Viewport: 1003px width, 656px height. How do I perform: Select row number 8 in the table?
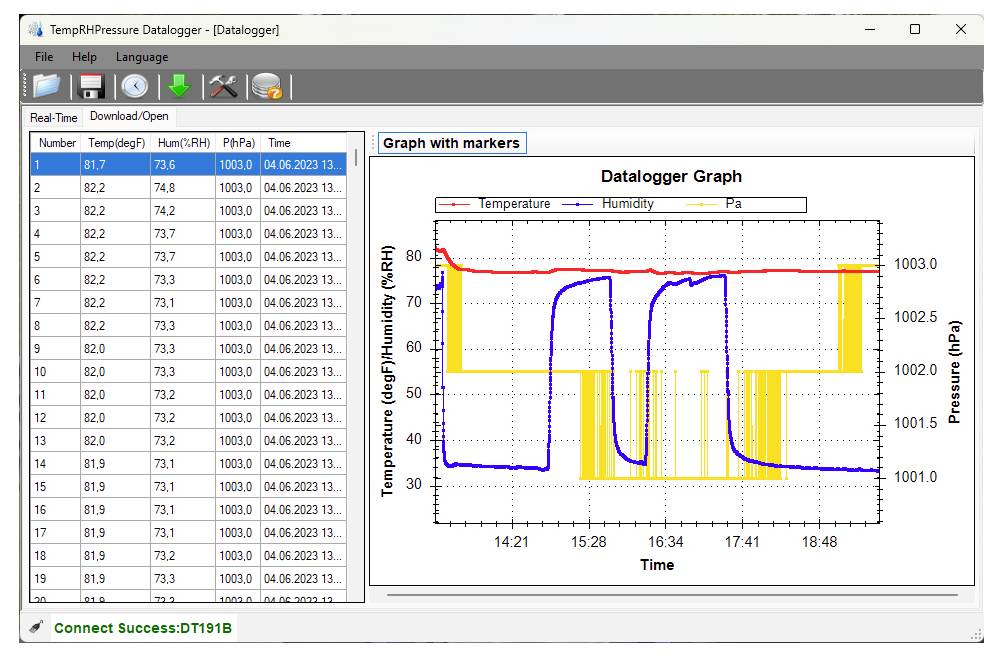coord(189,325)
